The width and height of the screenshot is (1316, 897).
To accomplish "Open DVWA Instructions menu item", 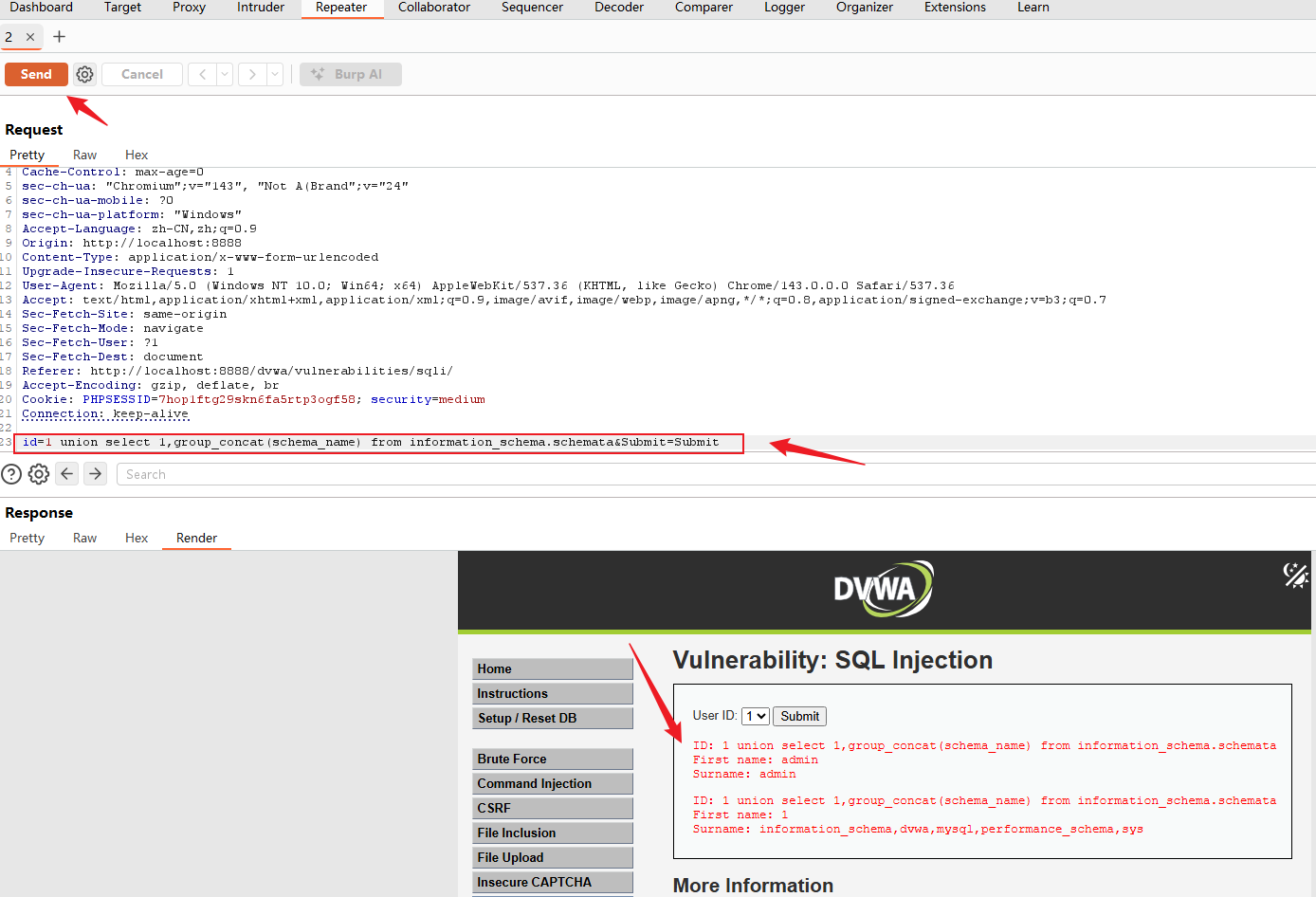I will [x=553, y=693].
